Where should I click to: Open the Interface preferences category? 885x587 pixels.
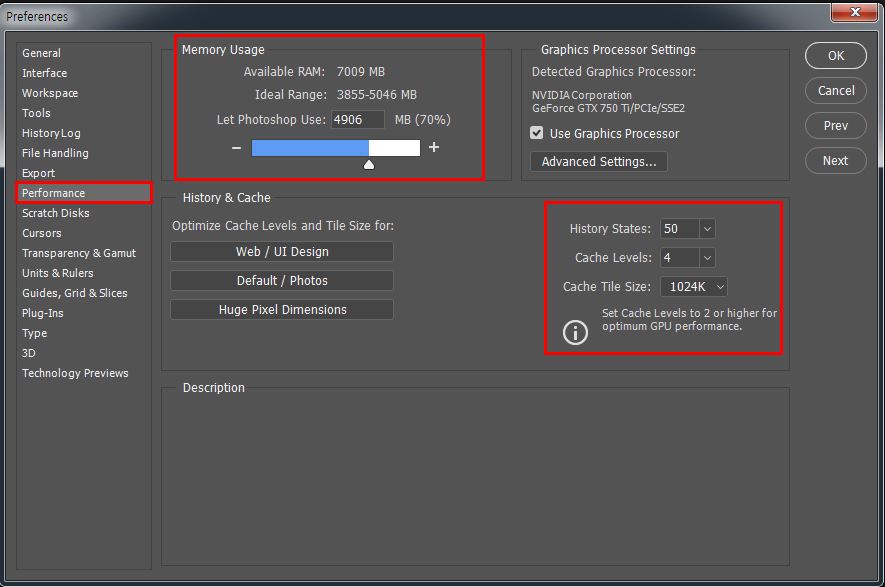pyautogui.click(x=45, y=73)
